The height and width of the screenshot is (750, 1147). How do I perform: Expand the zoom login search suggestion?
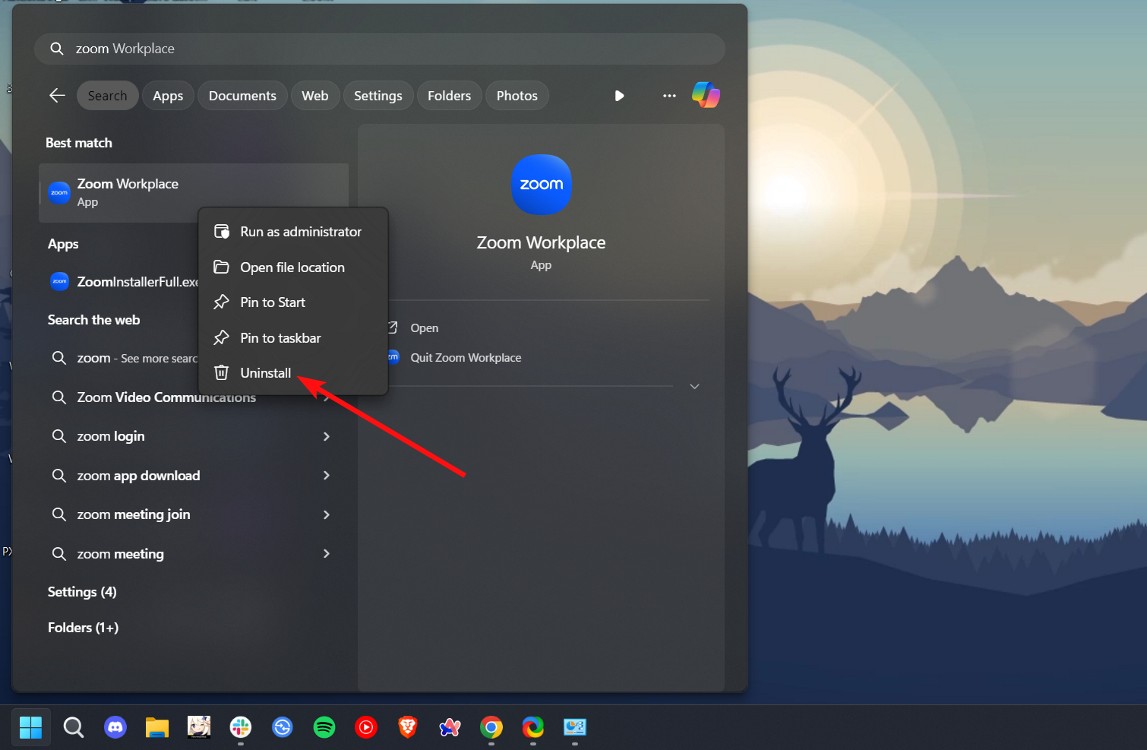pyautogui.click(x=326, y=436)
